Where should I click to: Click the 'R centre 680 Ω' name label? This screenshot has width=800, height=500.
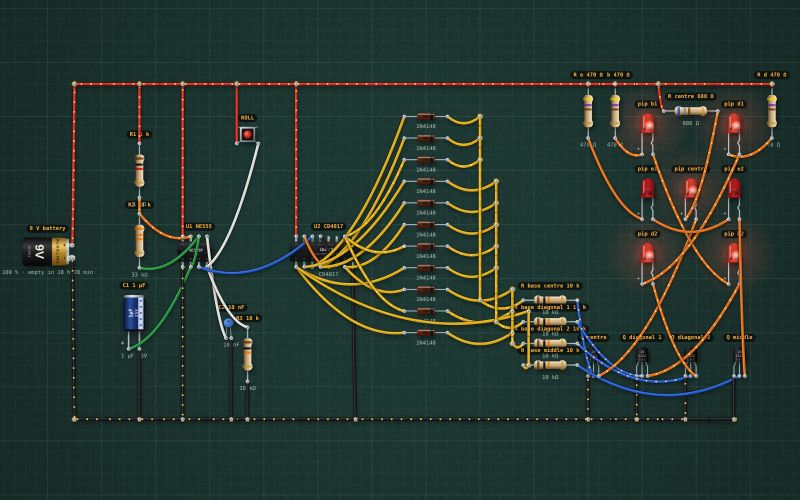pyautogui.click(x=691, y=96)
